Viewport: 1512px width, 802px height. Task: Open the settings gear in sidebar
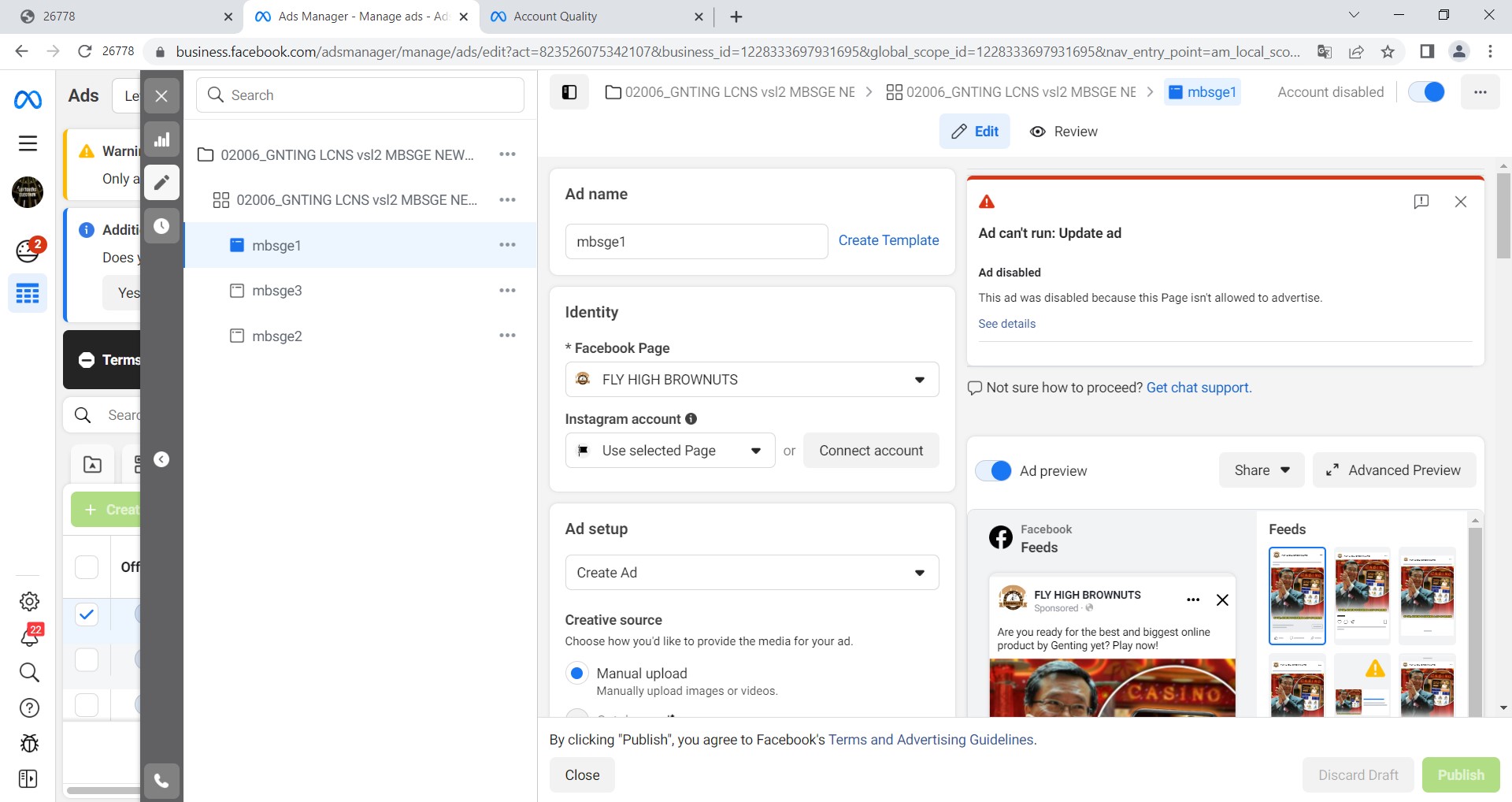coord(29,601)
